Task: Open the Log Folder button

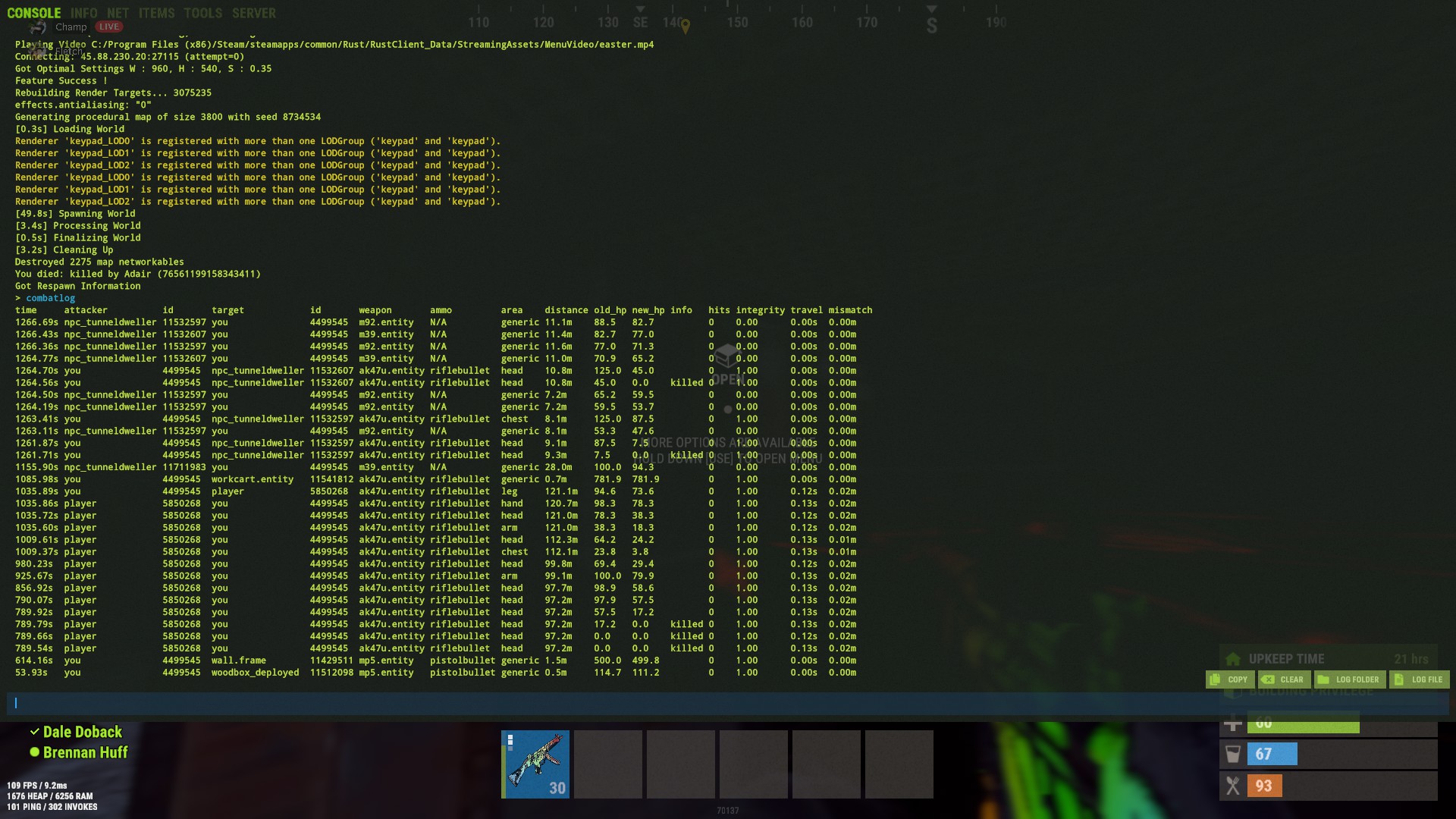Action: click(x=1350, y=679)
